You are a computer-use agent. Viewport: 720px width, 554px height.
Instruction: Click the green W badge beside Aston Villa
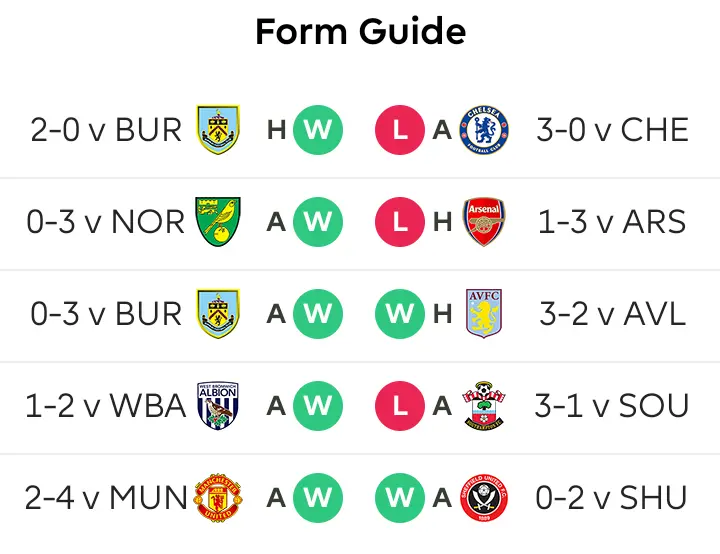pyautogui.click(x=400, y=314)
